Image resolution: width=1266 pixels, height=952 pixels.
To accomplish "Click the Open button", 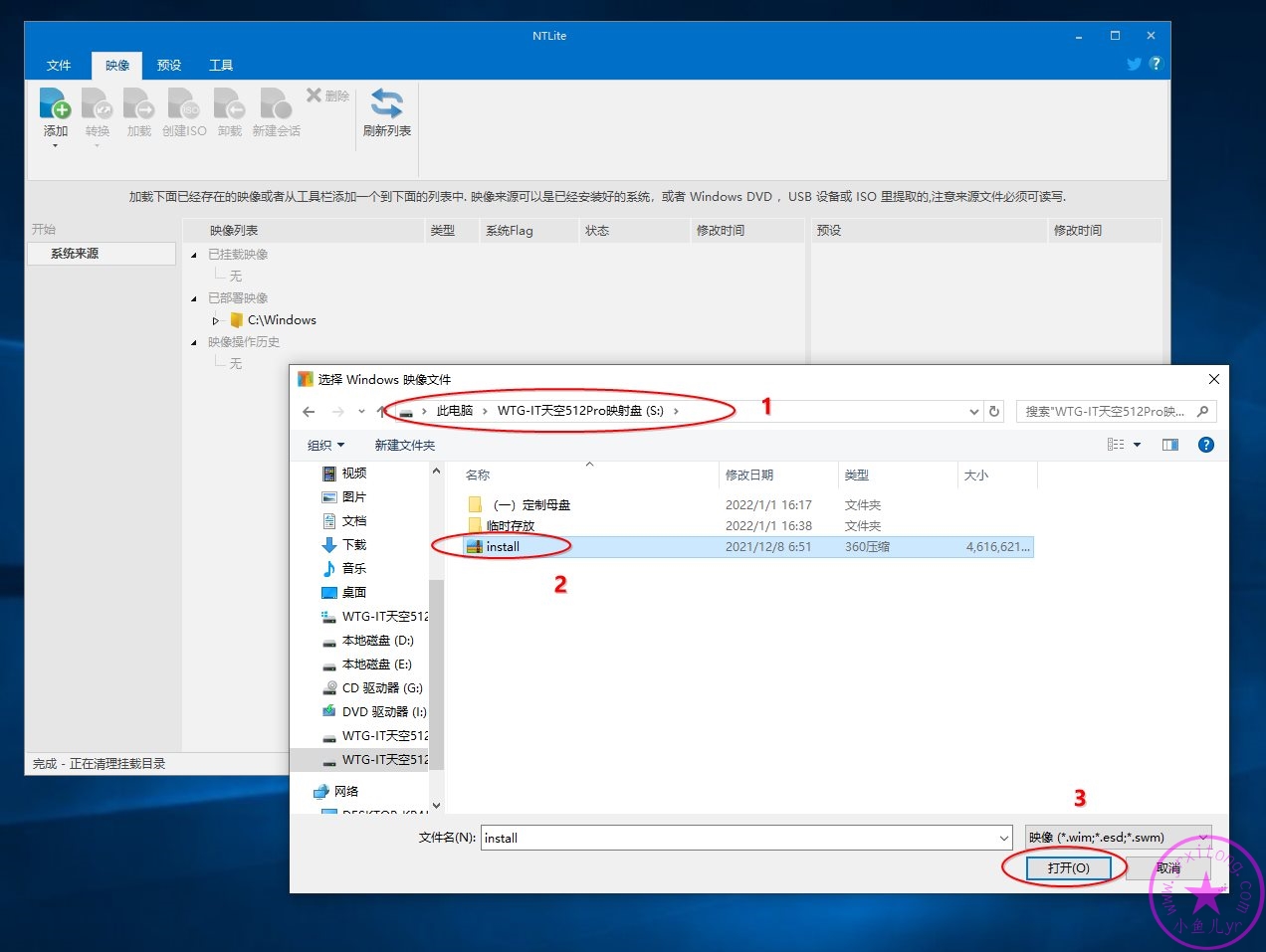I will [1068, 867].
